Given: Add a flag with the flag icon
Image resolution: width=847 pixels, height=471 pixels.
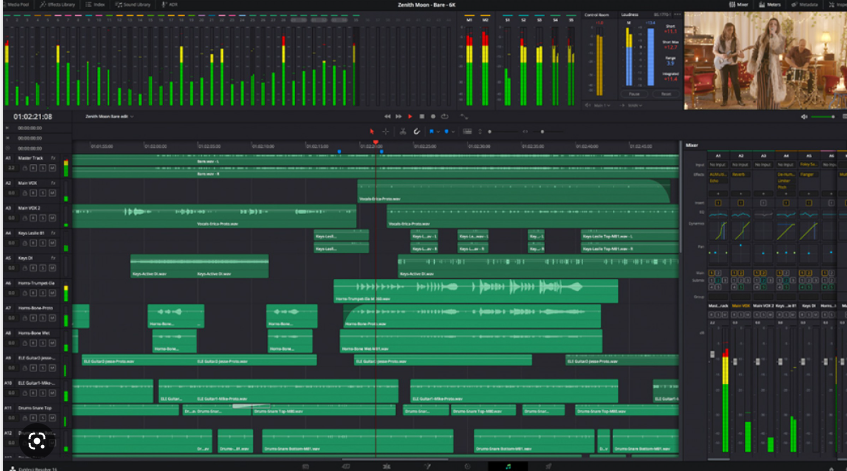Looking at the screenshot, I should (431, 131).
